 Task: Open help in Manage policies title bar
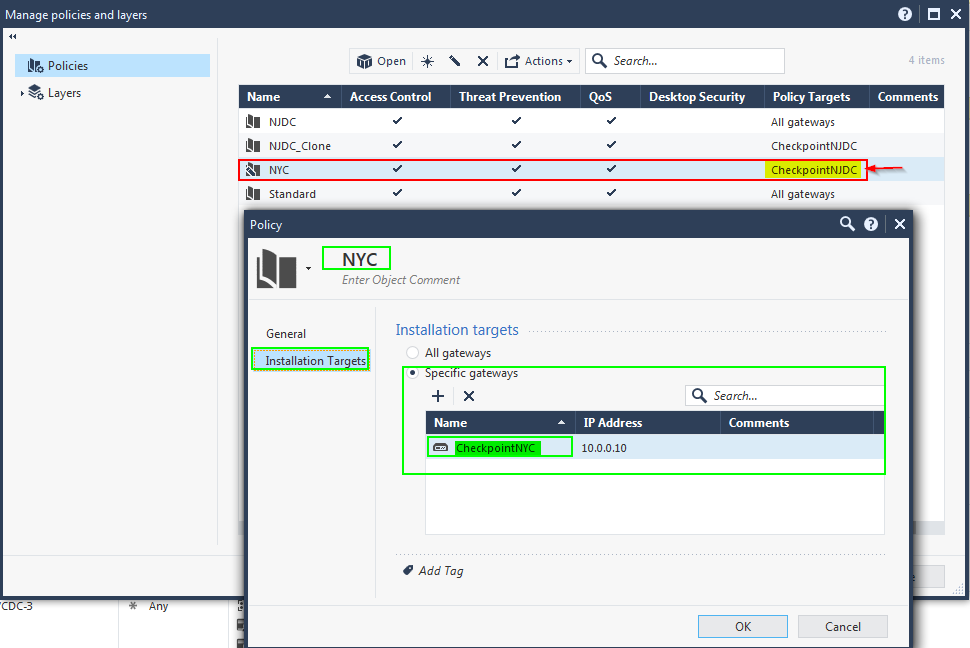click(905, 14)
